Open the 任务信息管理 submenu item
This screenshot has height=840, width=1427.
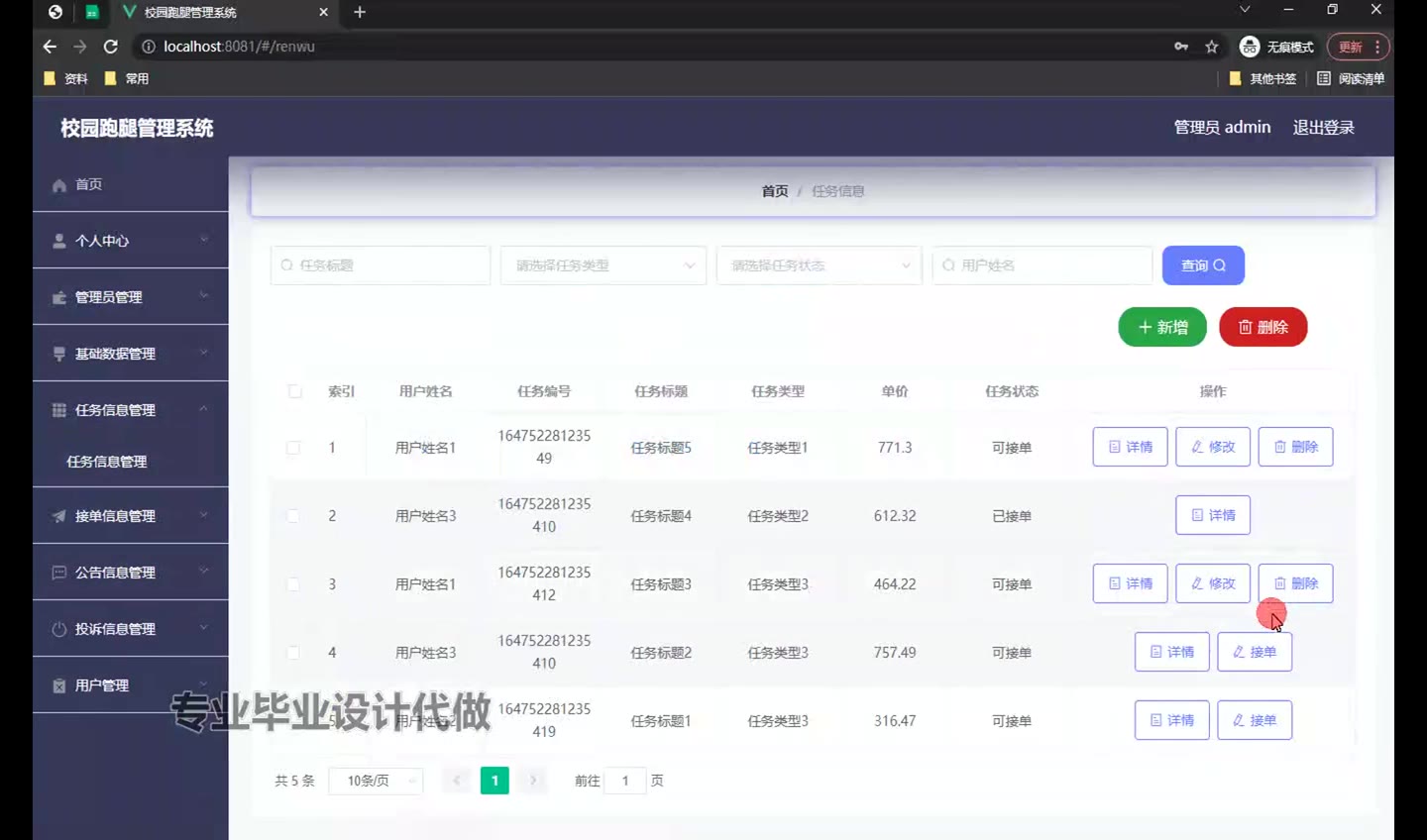[x=107, y=462]
